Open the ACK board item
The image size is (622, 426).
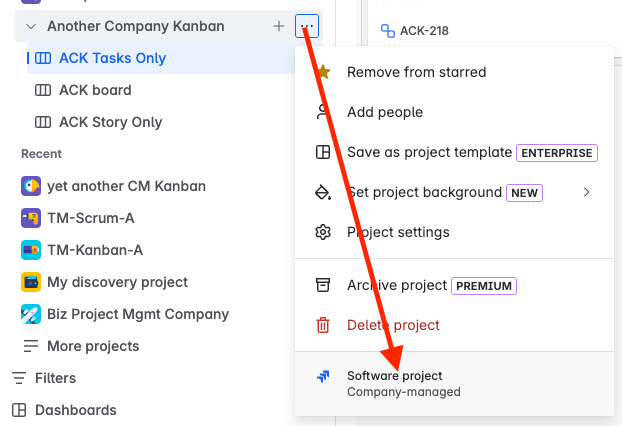pos(95,90)
